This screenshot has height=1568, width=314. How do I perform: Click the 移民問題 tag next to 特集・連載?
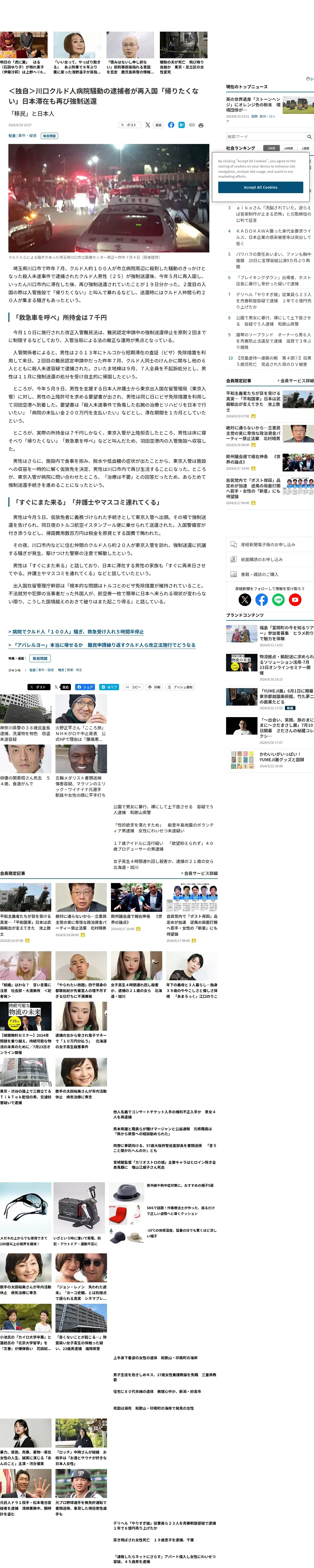(40, 659)
